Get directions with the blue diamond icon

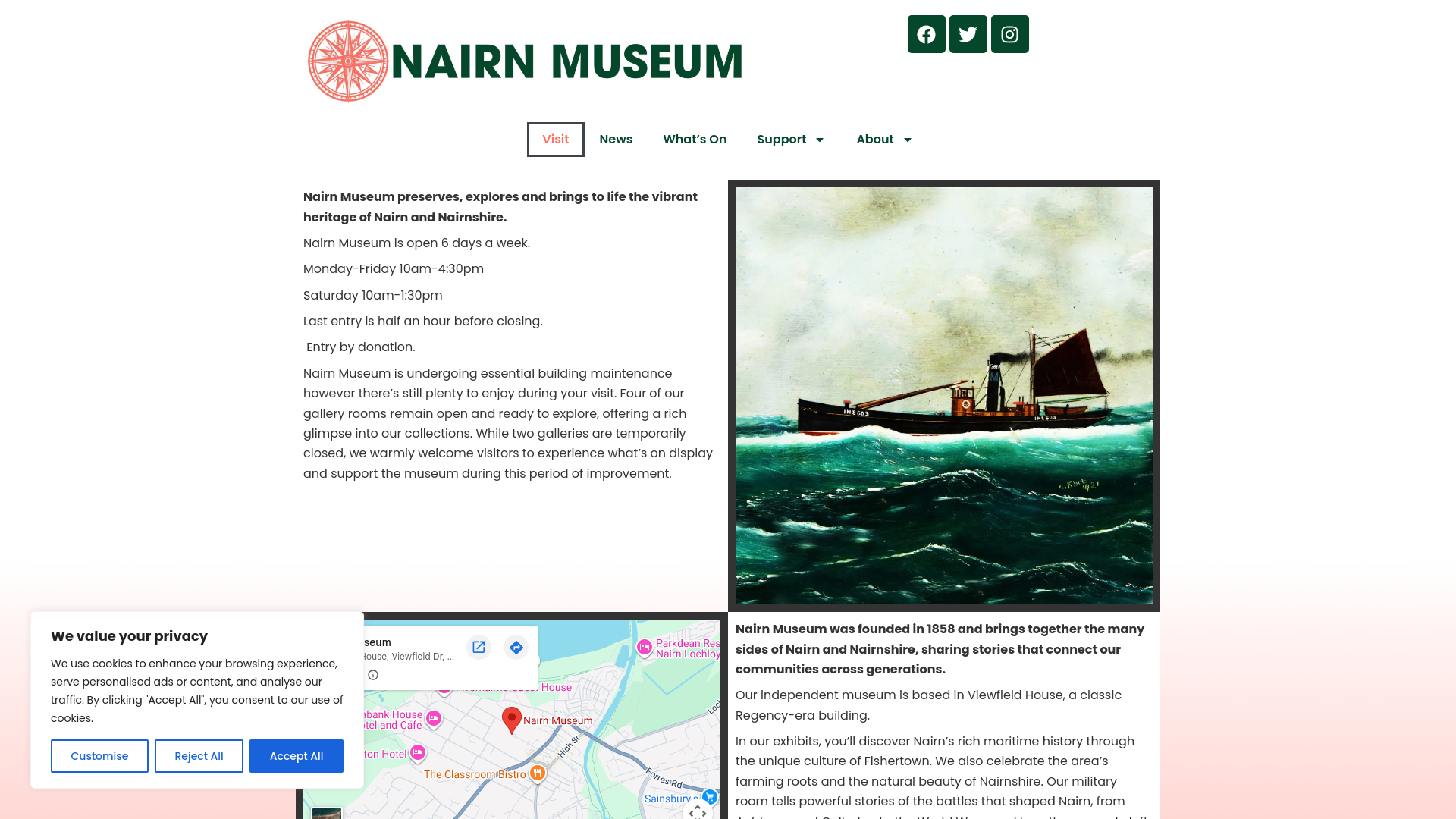coord(516,647)
